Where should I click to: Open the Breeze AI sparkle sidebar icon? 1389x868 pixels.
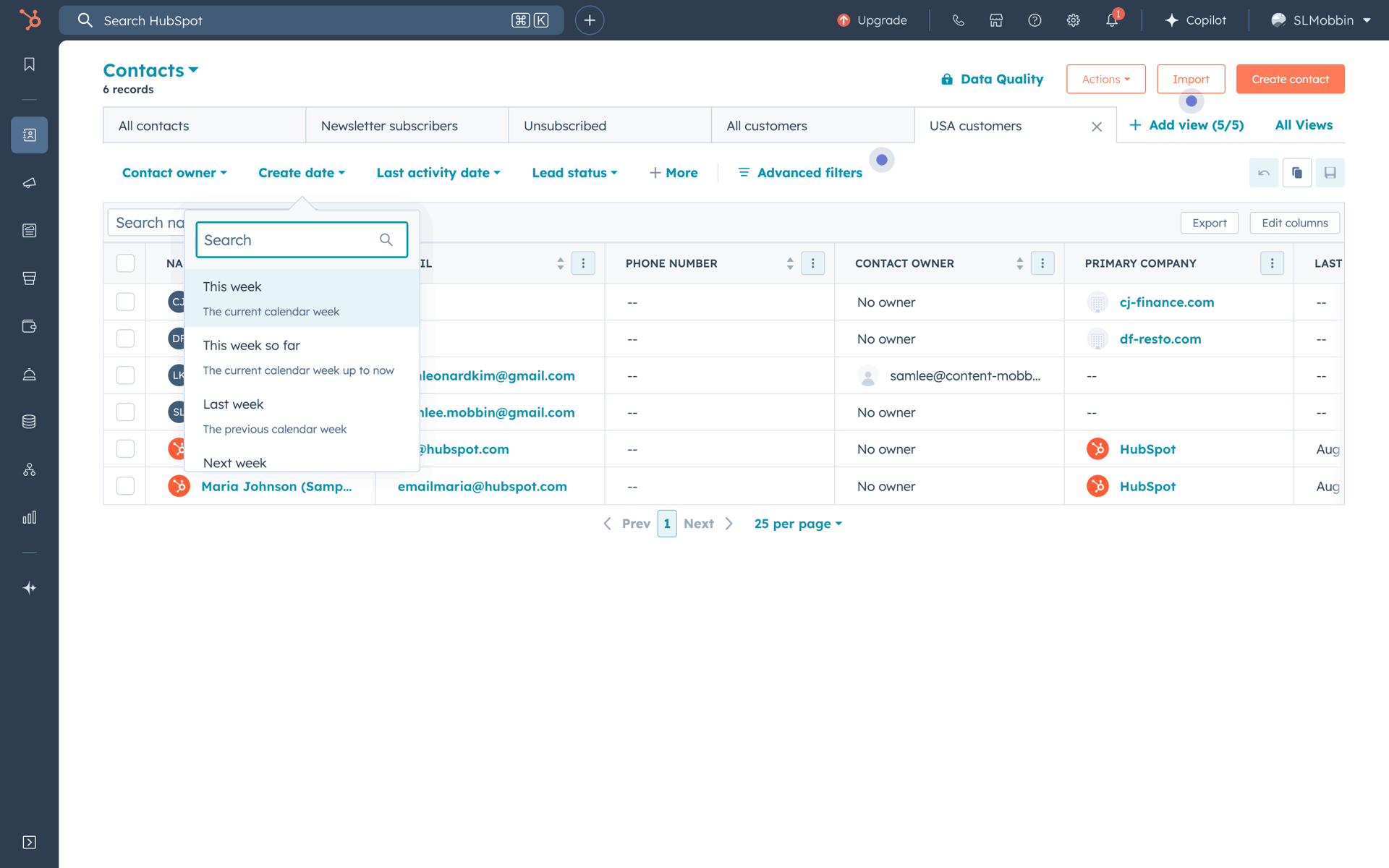(x=30, y=588)
